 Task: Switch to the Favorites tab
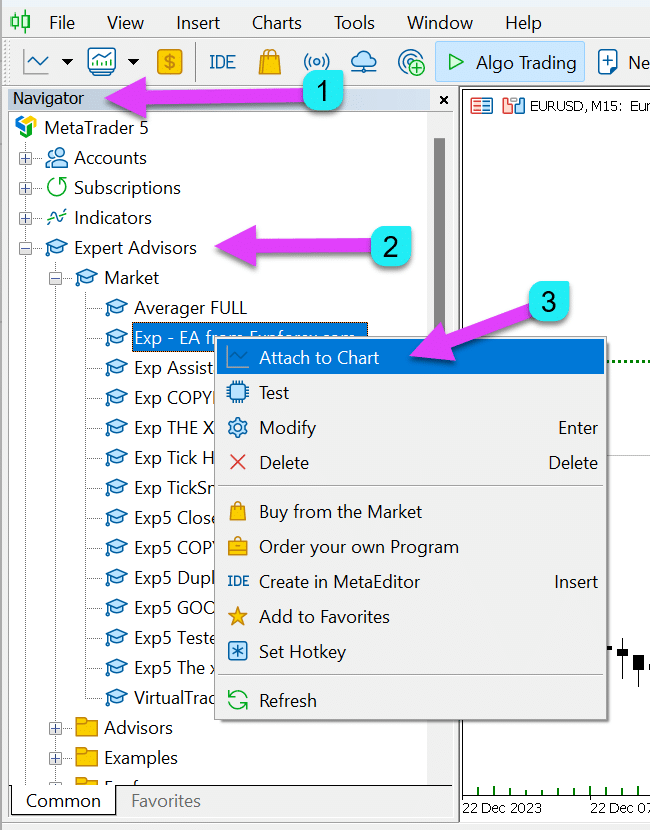pyautogui.click(x=166, y=801)
